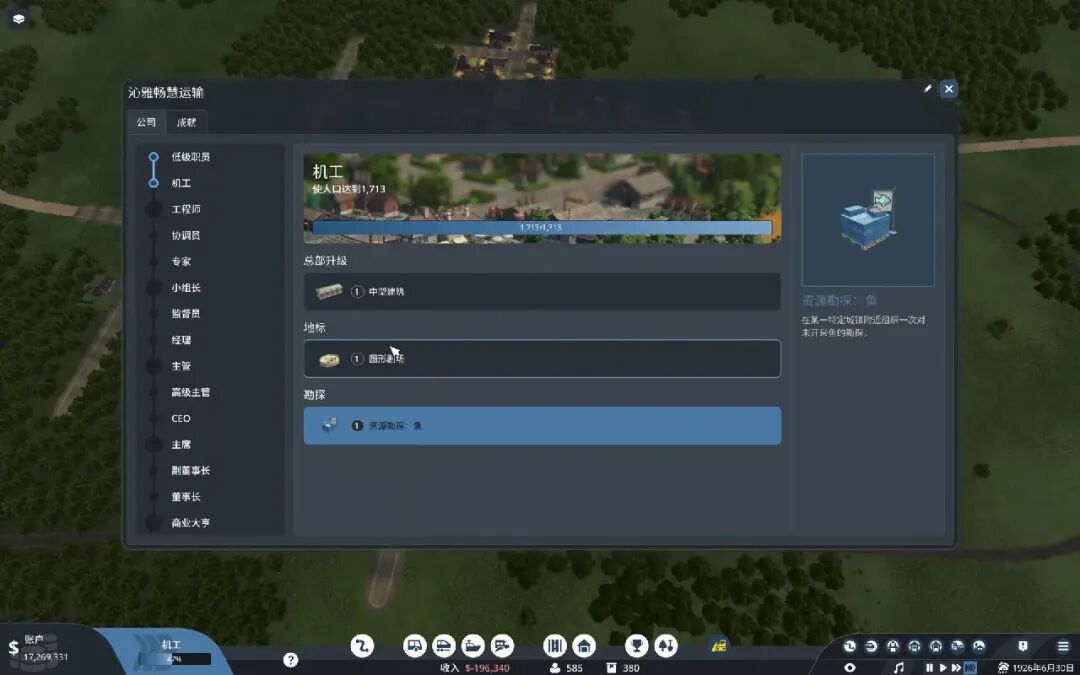
Task: Open the tree and shovel landscaping menu
Action: point(665,645)
